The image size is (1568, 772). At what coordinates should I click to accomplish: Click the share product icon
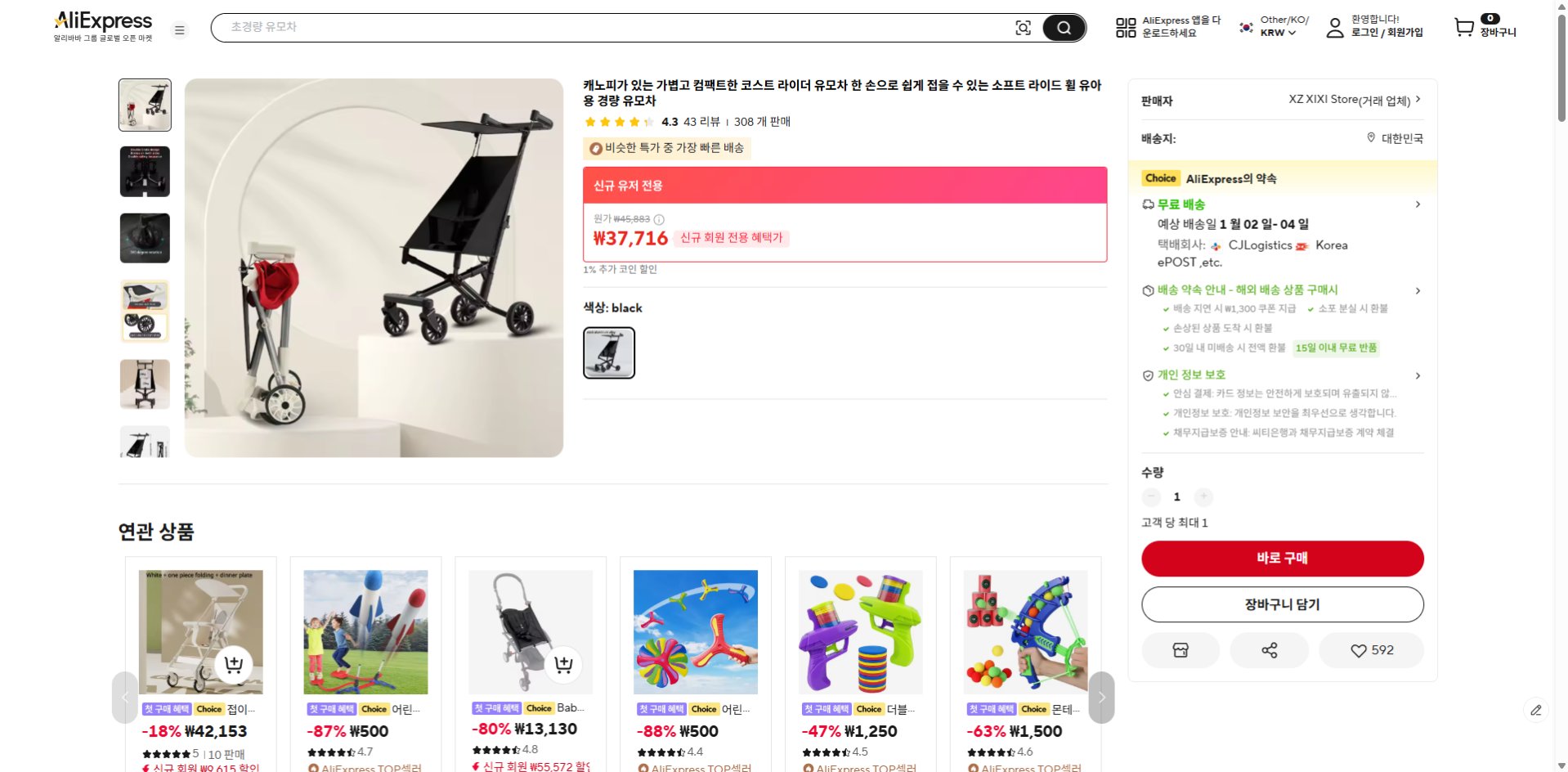(x=1269, y=650)
